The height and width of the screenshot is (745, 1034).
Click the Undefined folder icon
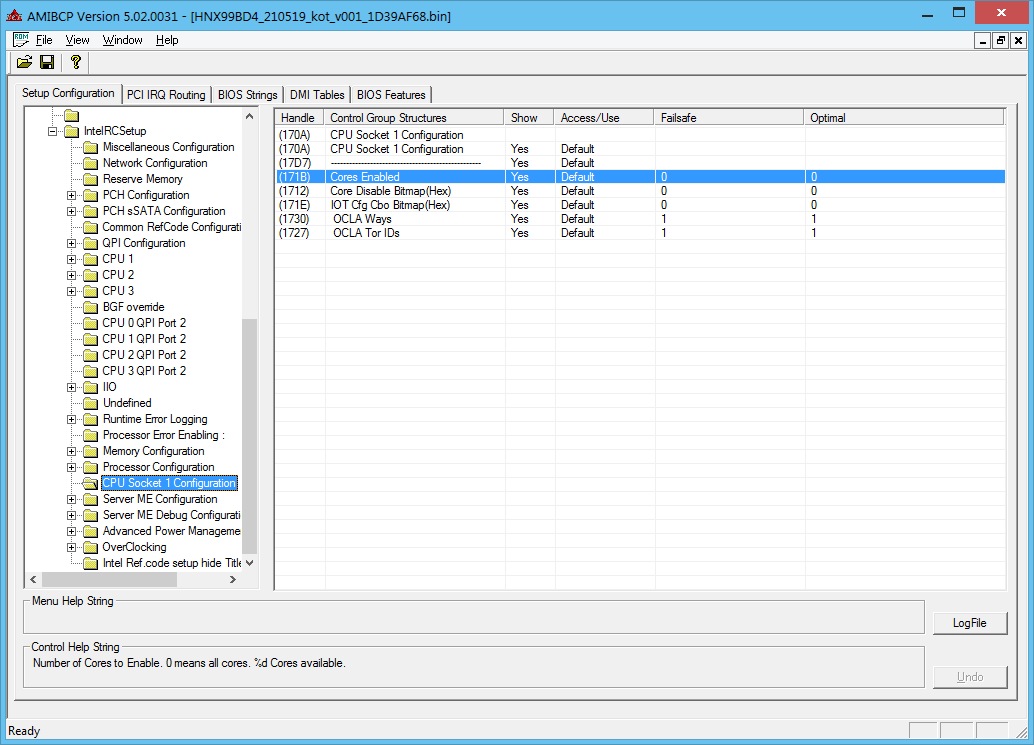[x=91, y=403]
